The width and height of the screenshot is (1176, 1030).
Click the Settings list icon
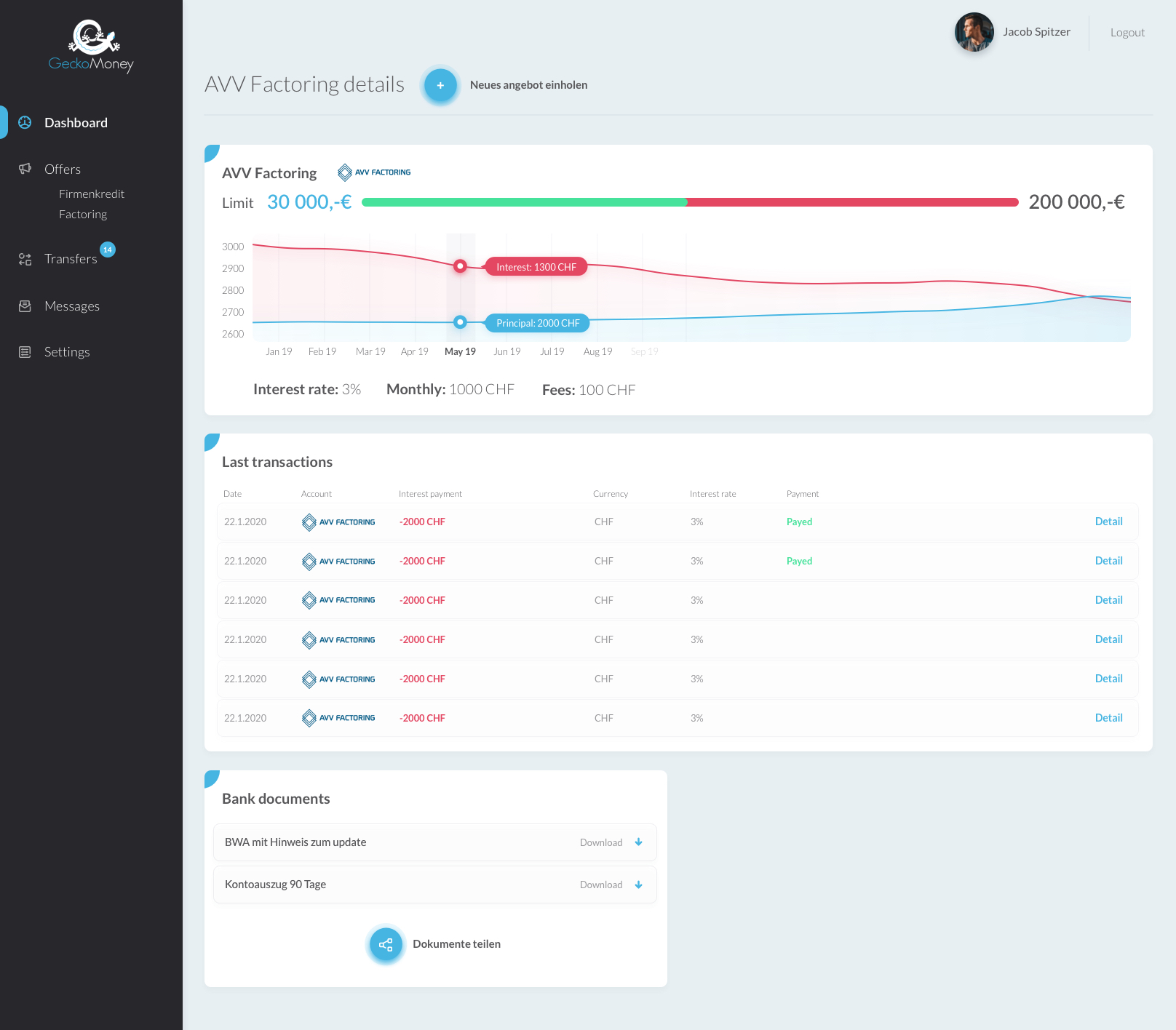click(25, 352)
